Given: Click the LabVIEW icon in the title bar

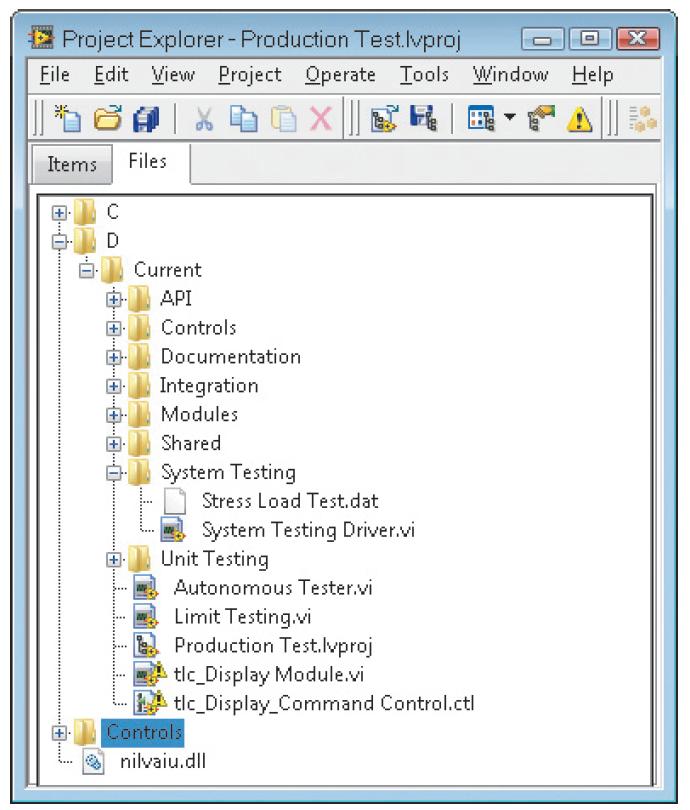Looking at the screenshot, I should (41, 38).
